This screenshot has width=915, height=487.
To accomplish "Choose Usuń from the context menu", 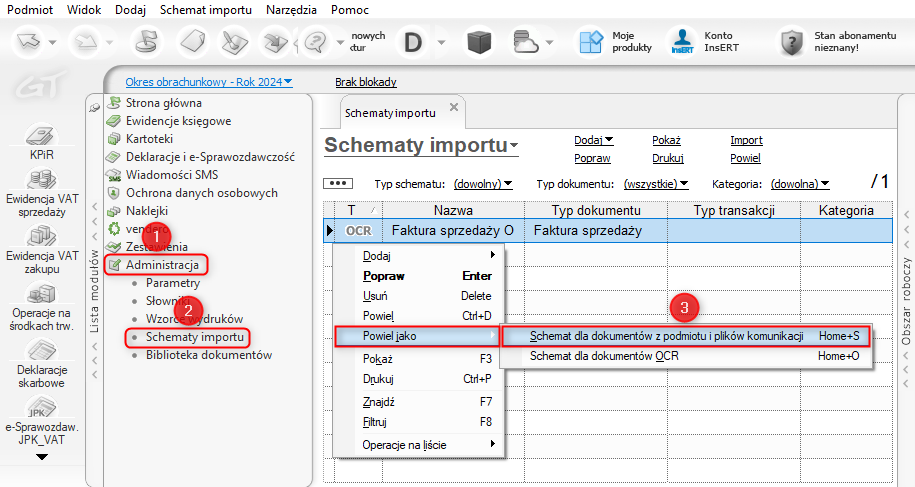I will [375, 296].
